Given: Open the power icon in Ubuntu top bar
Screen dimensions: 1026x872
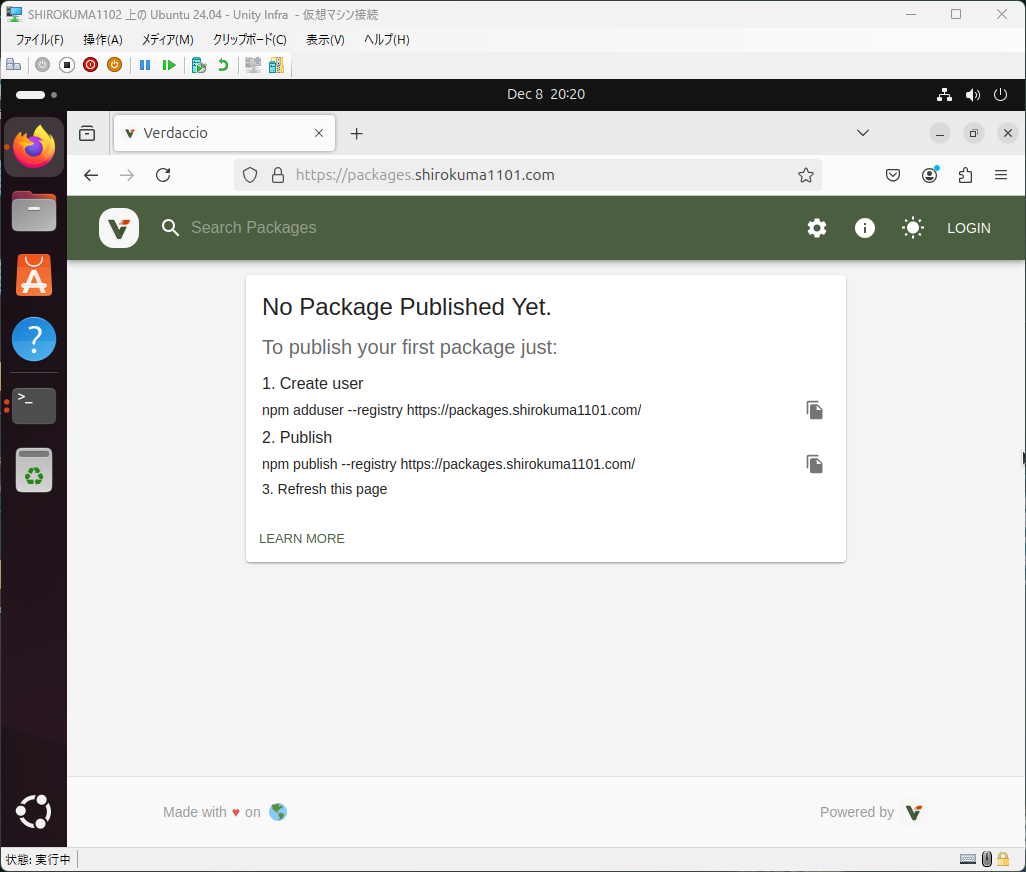Looking at the screenshot, I should tap(1000, 95).
